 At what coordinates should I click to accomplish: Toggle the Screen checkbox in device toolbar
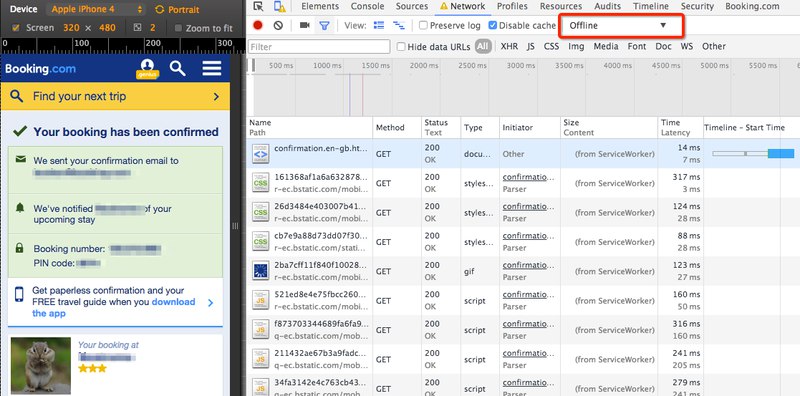pyautogui.click(x=15, y=28)
